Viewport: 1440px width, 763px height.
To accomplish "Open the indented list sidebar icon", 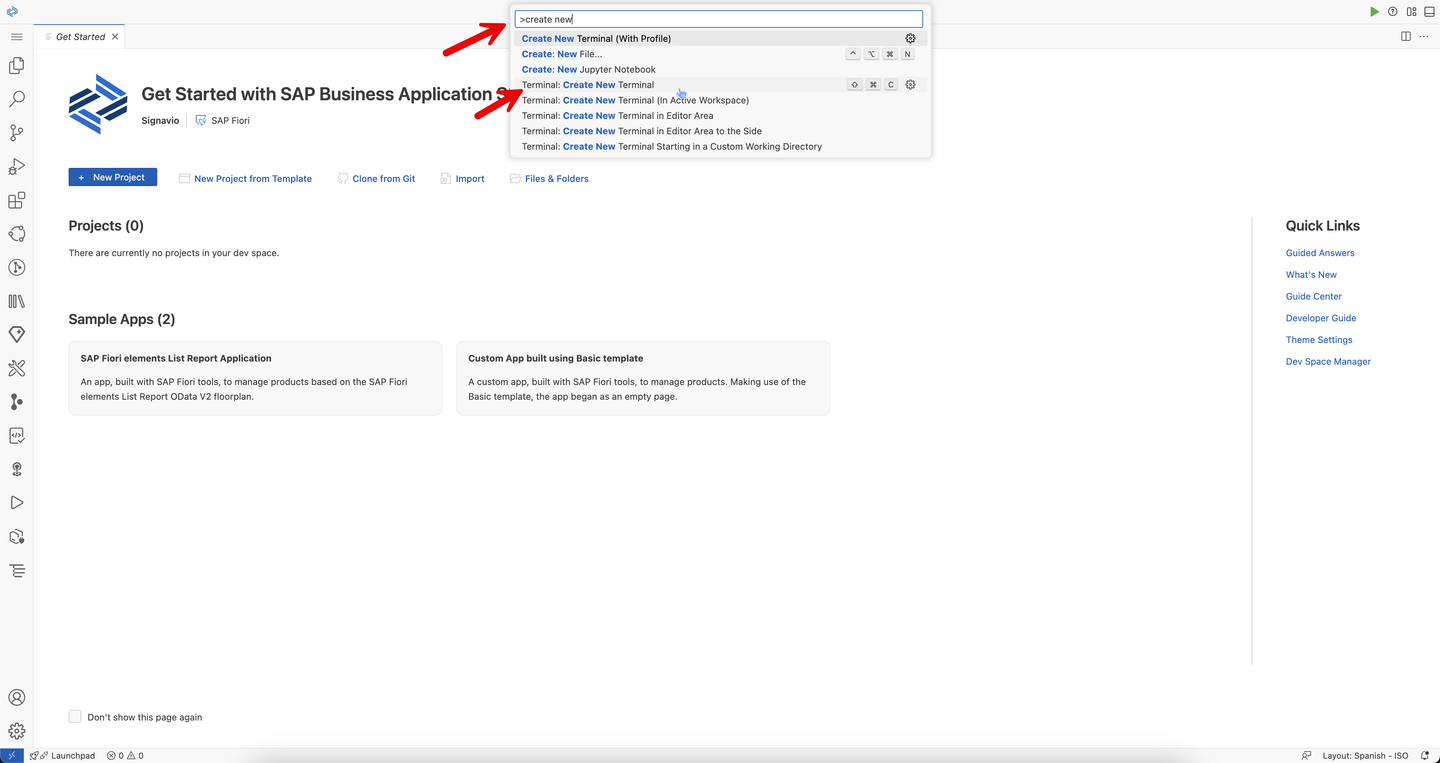I will point(17,571).
